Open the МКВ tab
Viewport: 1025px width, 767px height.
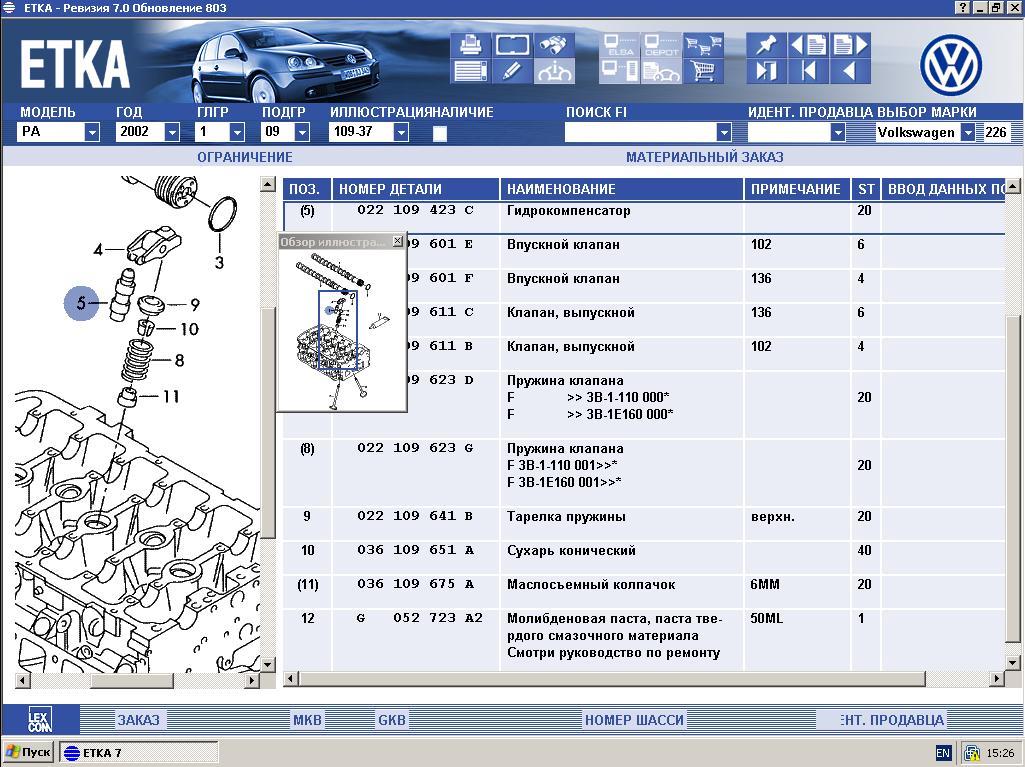click(307, 720)
